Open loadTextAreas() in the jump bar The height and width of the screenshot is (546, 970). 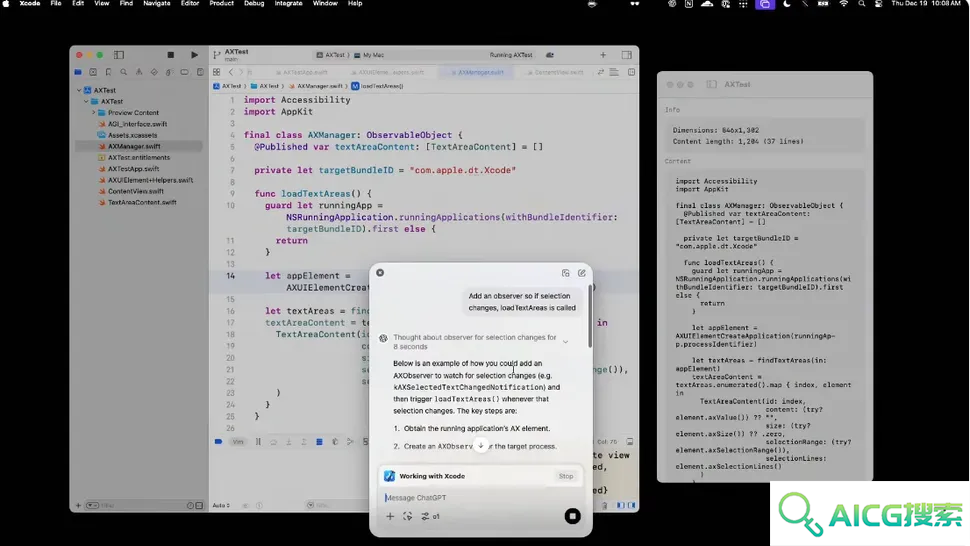point(377,86)
